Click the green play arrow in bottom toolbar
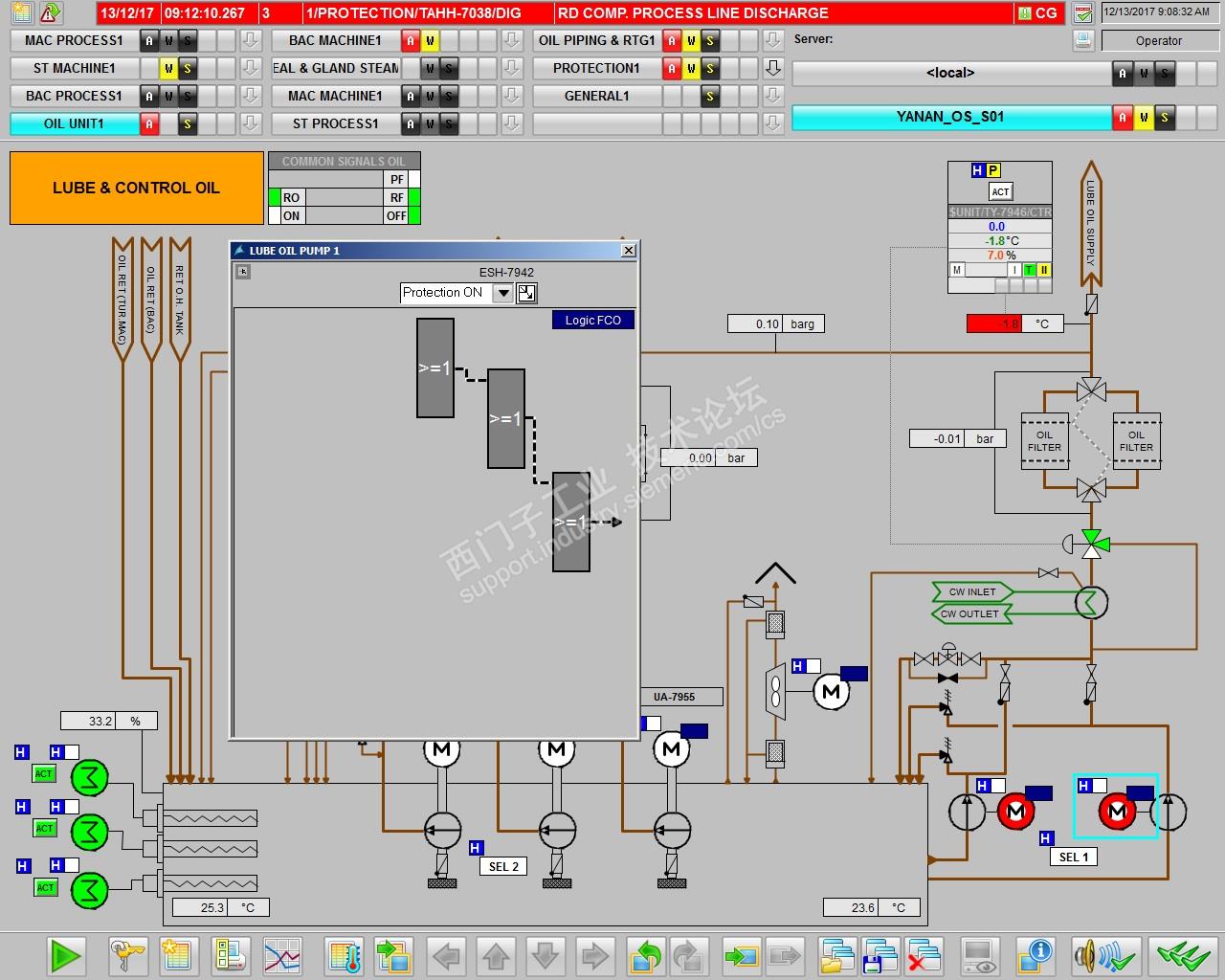The height and width of the screenshot is (980, 1225). 66,955
